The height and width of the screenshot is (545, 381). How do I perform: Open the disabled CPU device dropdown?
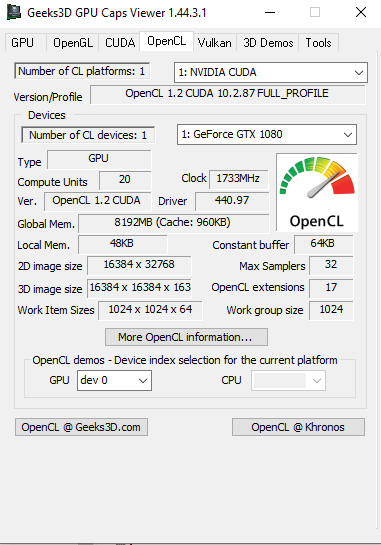click(289, 380)
